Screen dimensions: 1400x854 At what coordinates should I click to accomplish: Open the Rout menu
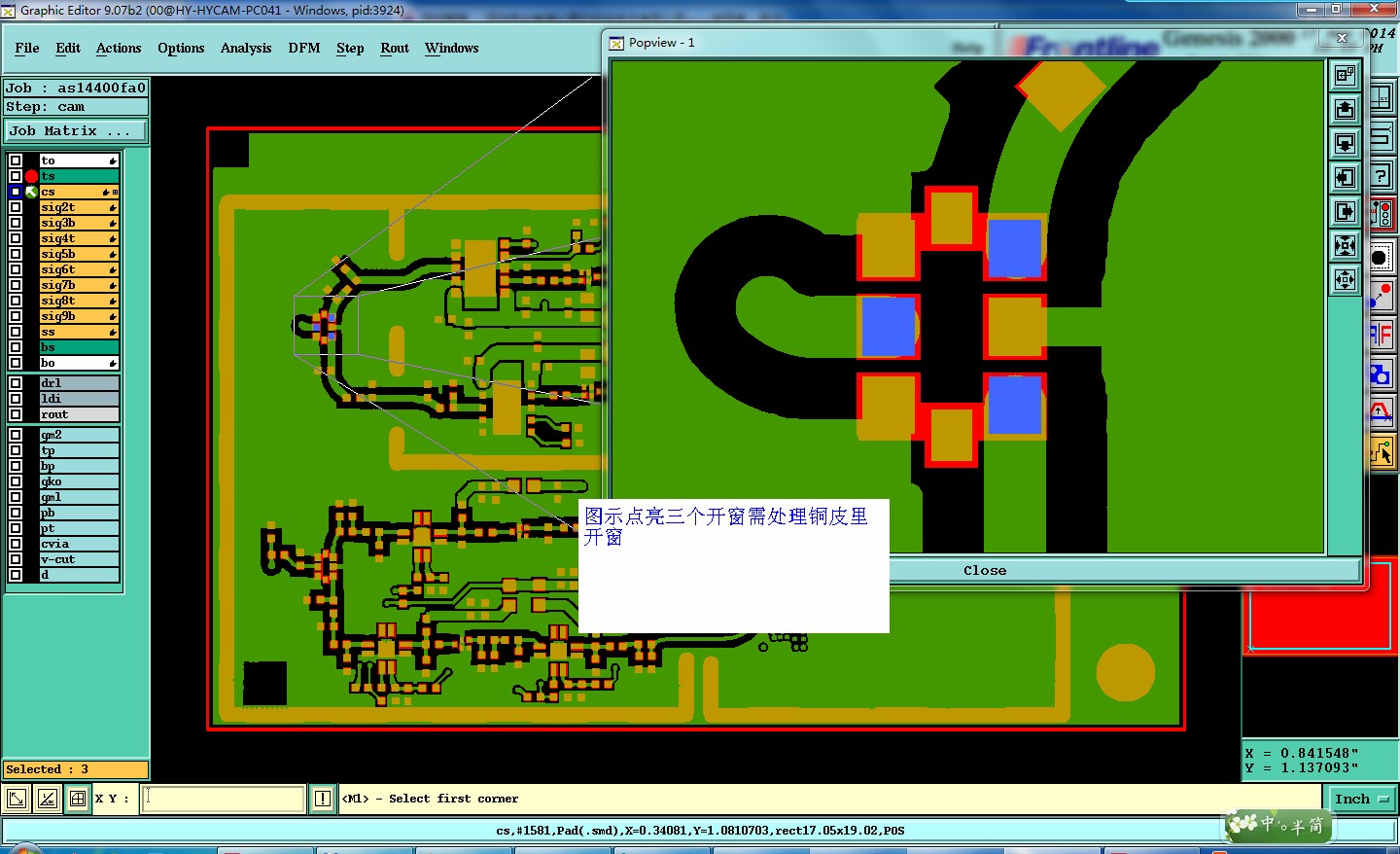(395, 48)
